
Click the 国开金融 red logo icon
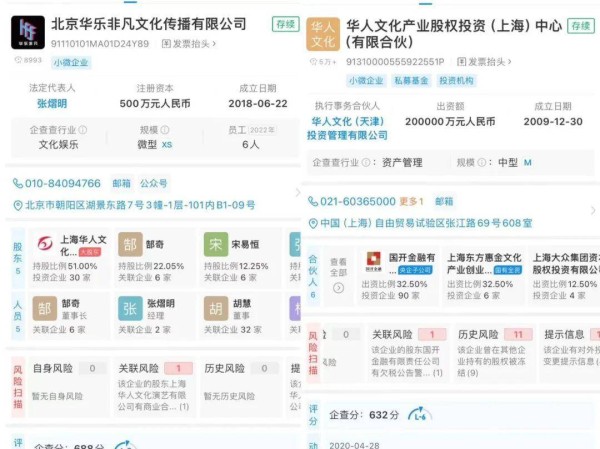[373, 260]
